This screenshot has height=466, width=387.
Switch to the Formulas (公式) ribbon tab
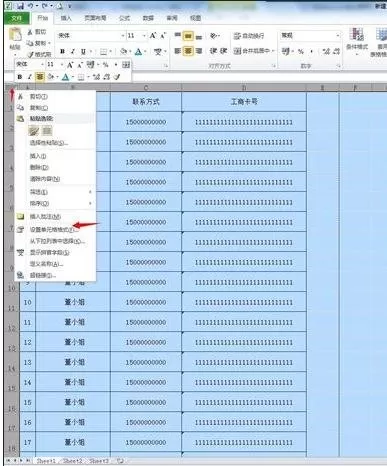point(124,18)
